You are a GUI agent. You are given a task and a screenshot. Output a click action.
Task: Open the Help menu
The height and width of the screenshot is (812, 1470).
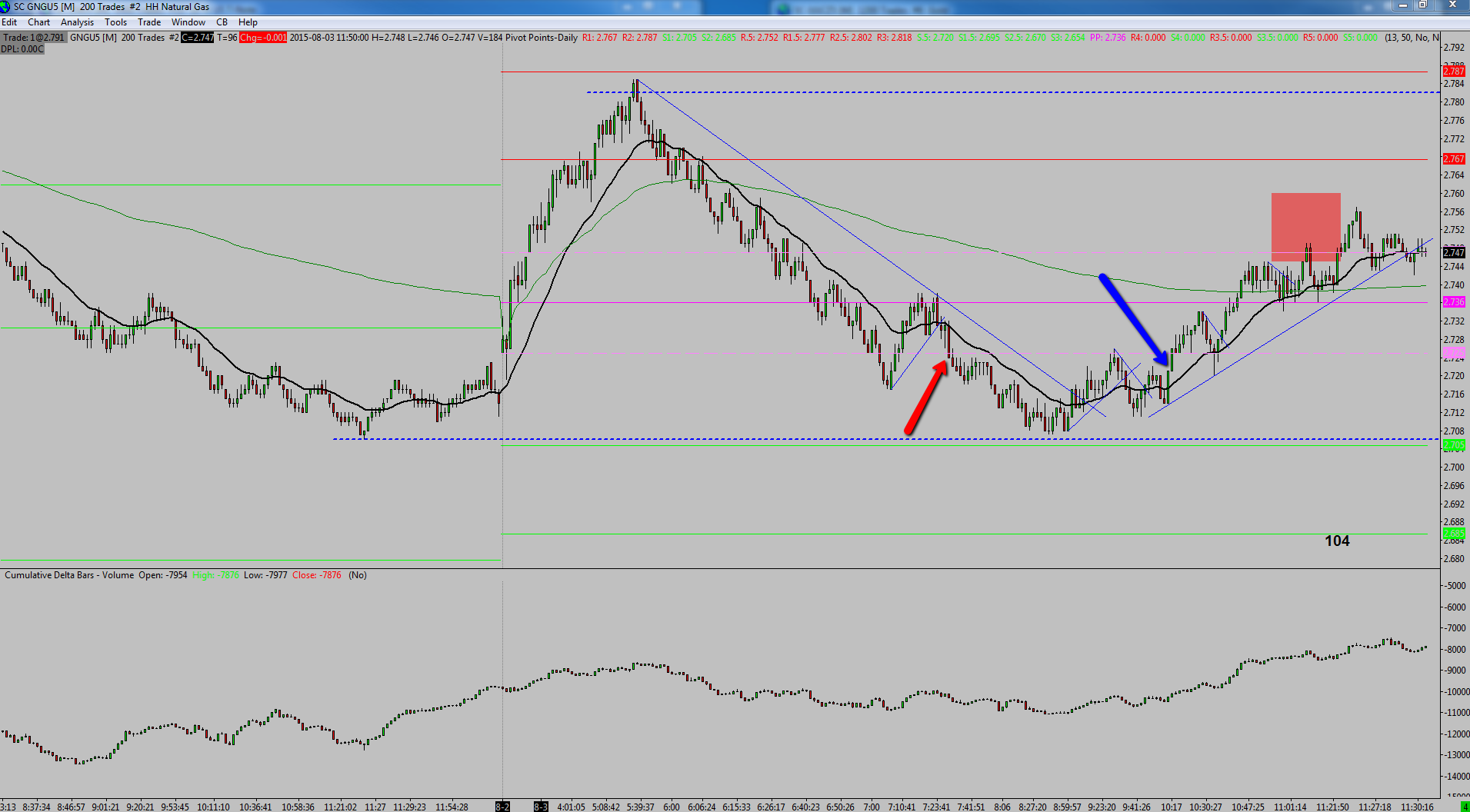248,22
